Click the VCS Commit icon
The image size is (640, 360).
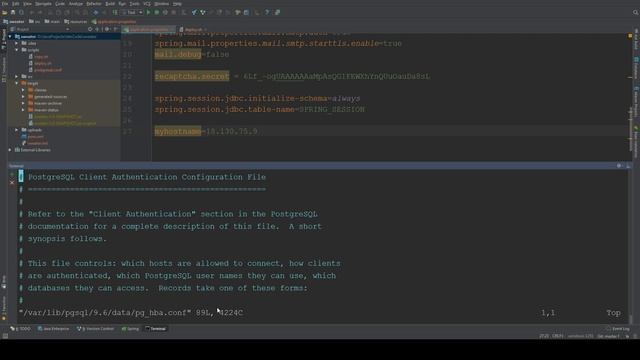pos(203,13)
